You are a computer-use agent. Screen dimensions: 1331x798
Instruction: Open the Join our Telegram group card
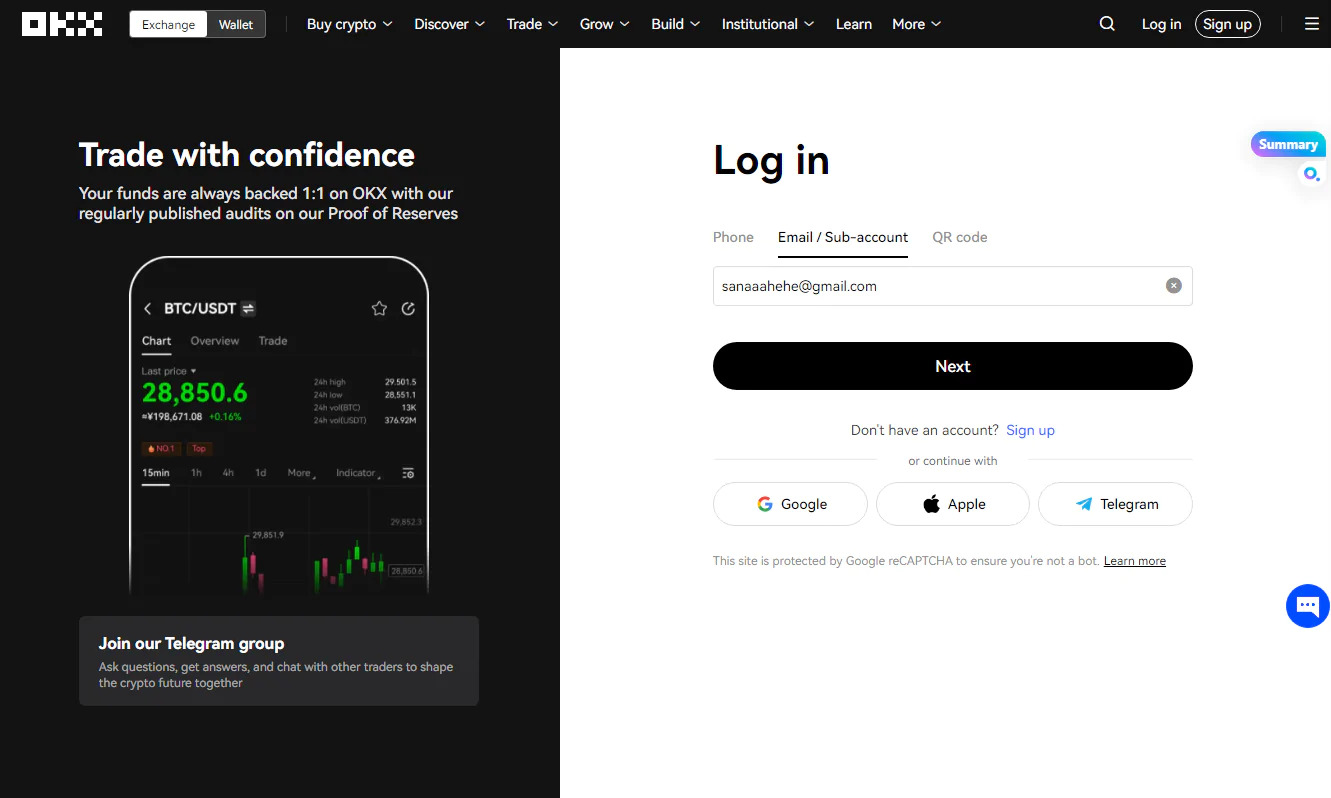(x=279, y=661)
